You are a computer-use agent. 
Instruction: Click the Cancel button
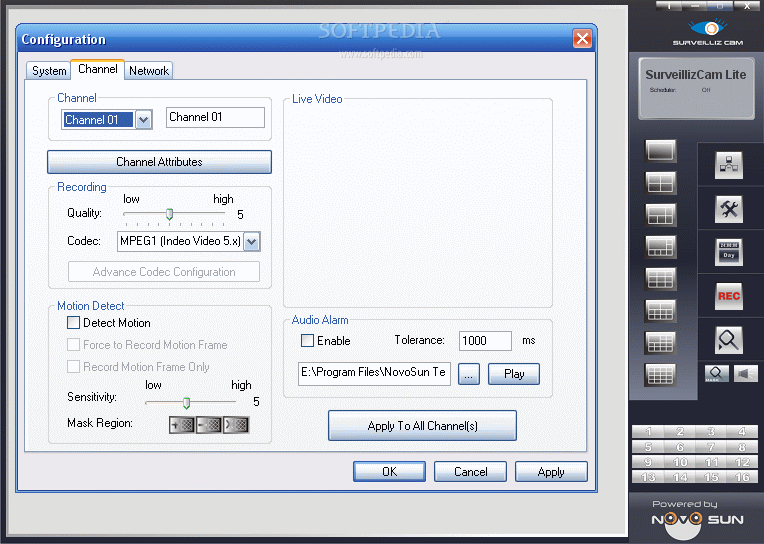coord(470,471)
